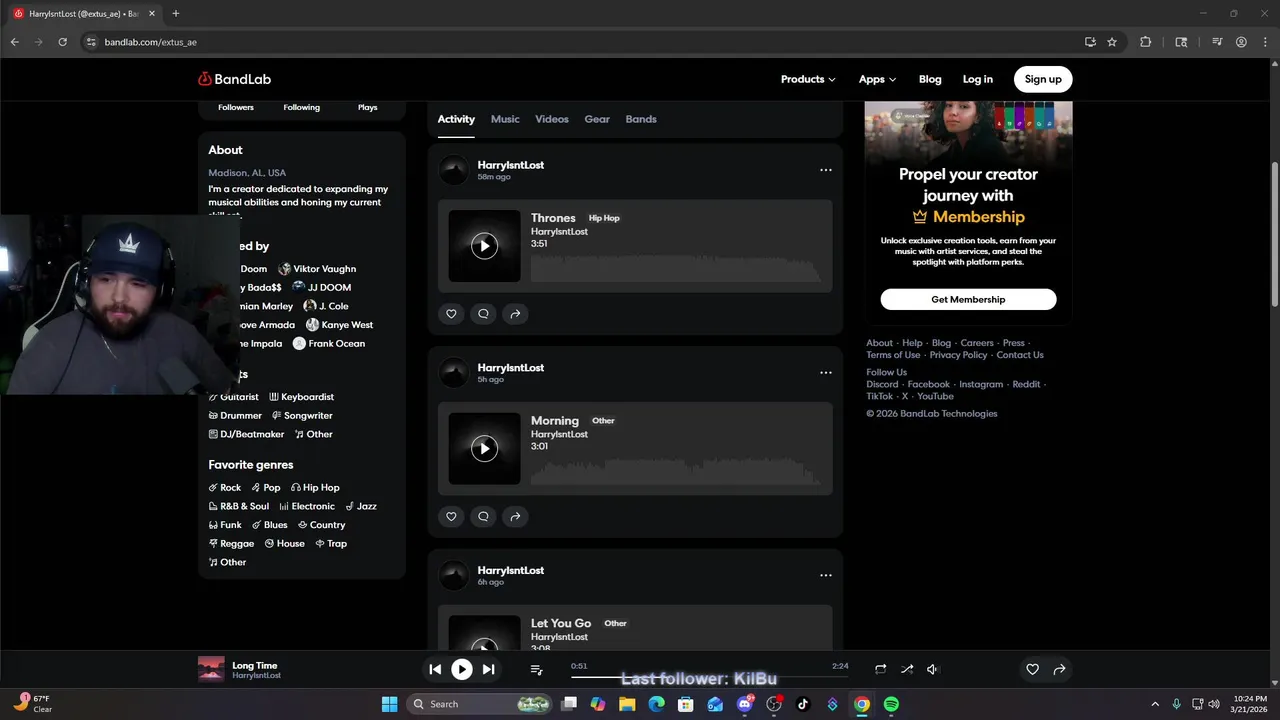Open the Privacy Policy link
This screenshot has height=720, width=1280.
click(958, 355)
